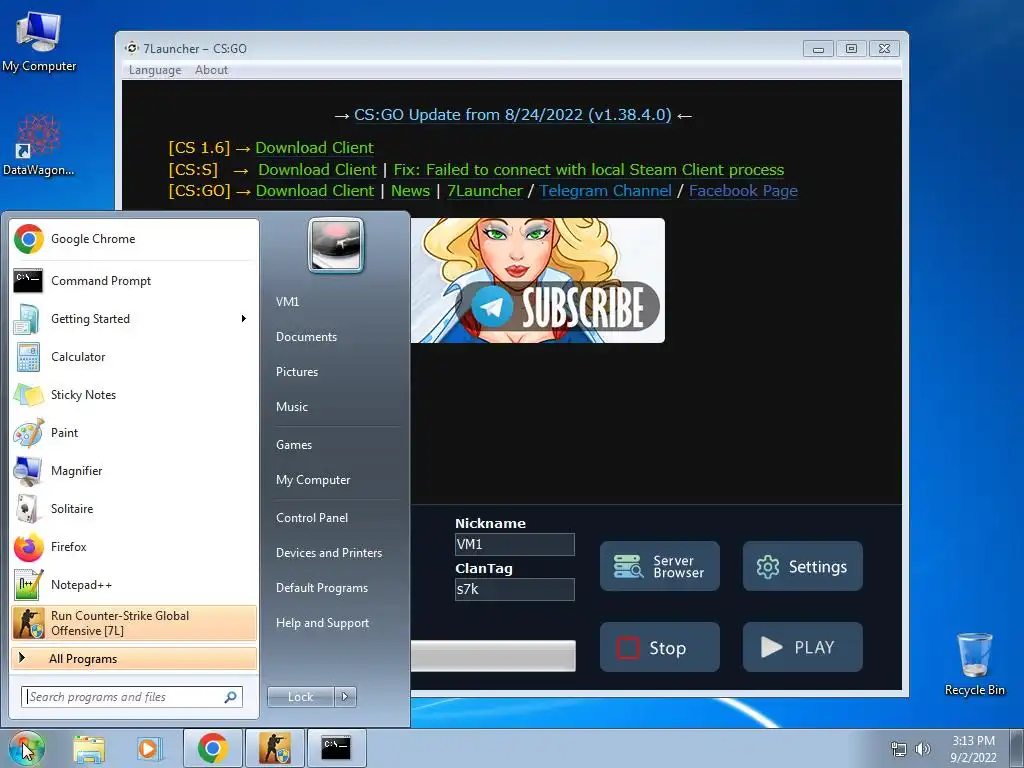Open the About menu
Viewport: 1024px width, 768px height.
tap(212, 70)
